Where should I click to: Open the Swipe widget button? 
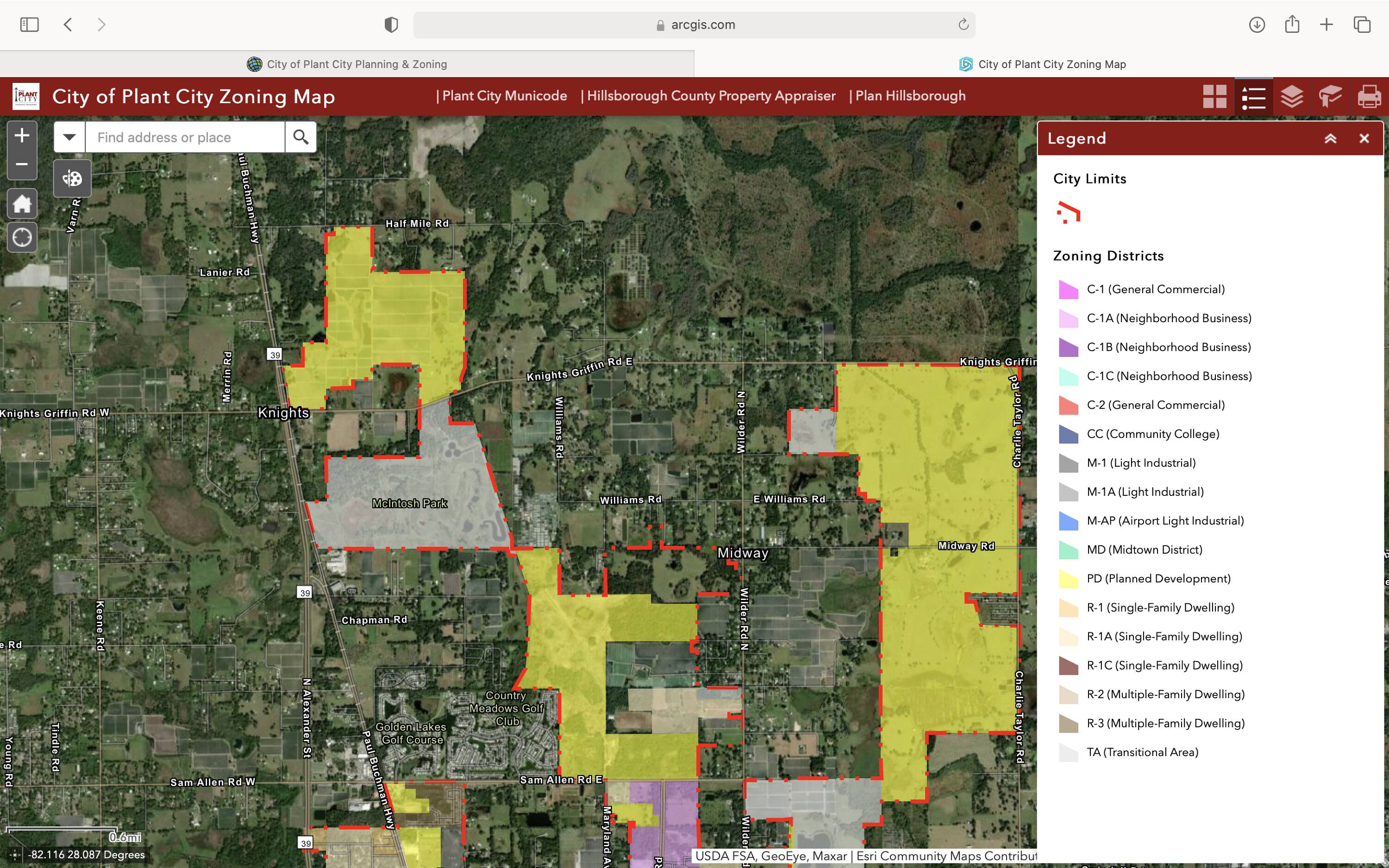pos(72,179)
